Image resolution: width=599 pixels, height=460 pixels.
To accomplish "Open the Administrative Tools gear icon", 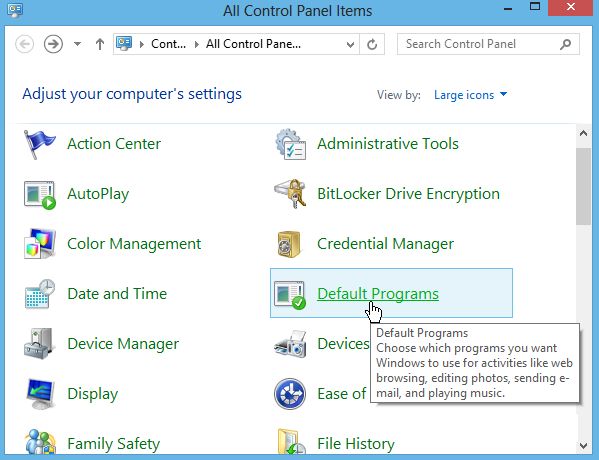I will (291, 144).
